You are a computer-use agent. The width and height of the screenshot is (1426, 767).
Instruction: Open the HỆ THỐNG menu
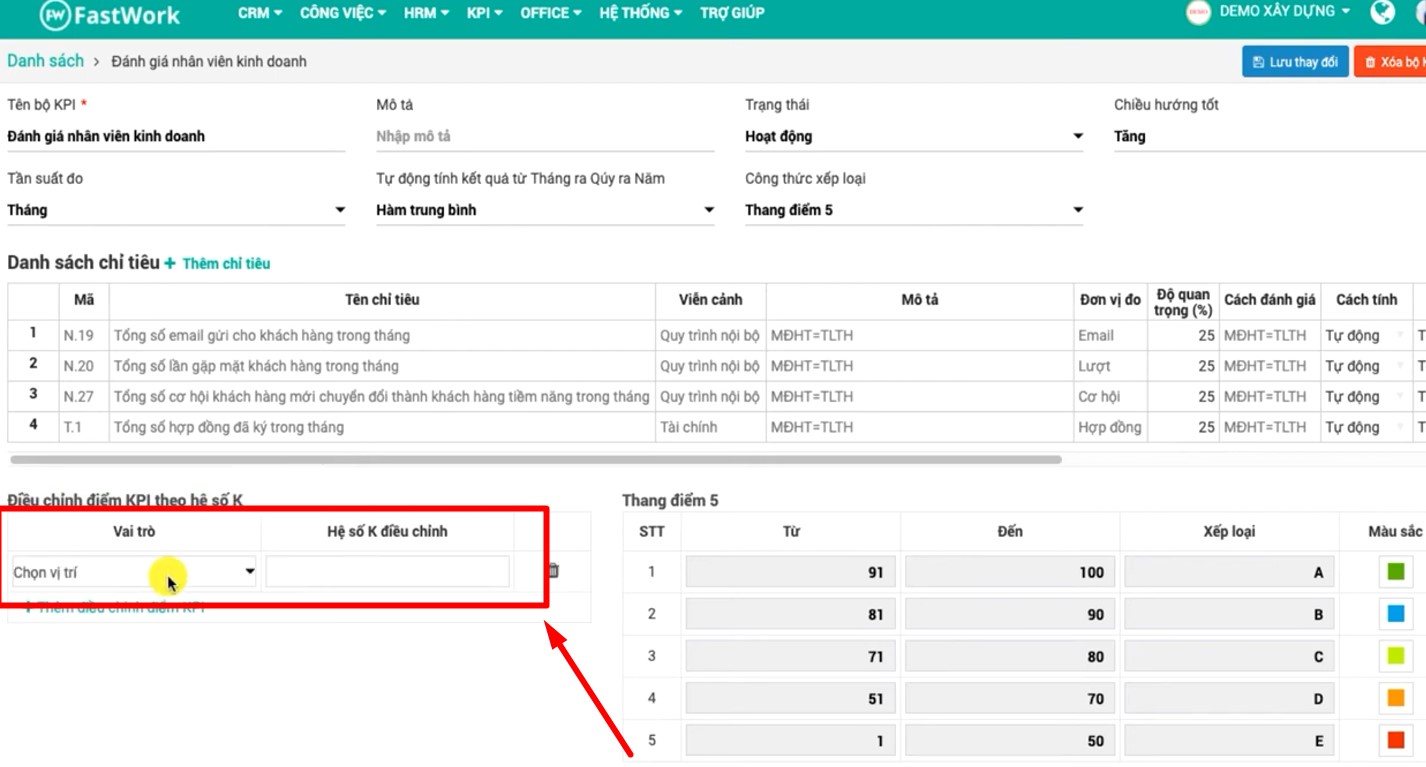click(x=633, y=13)
